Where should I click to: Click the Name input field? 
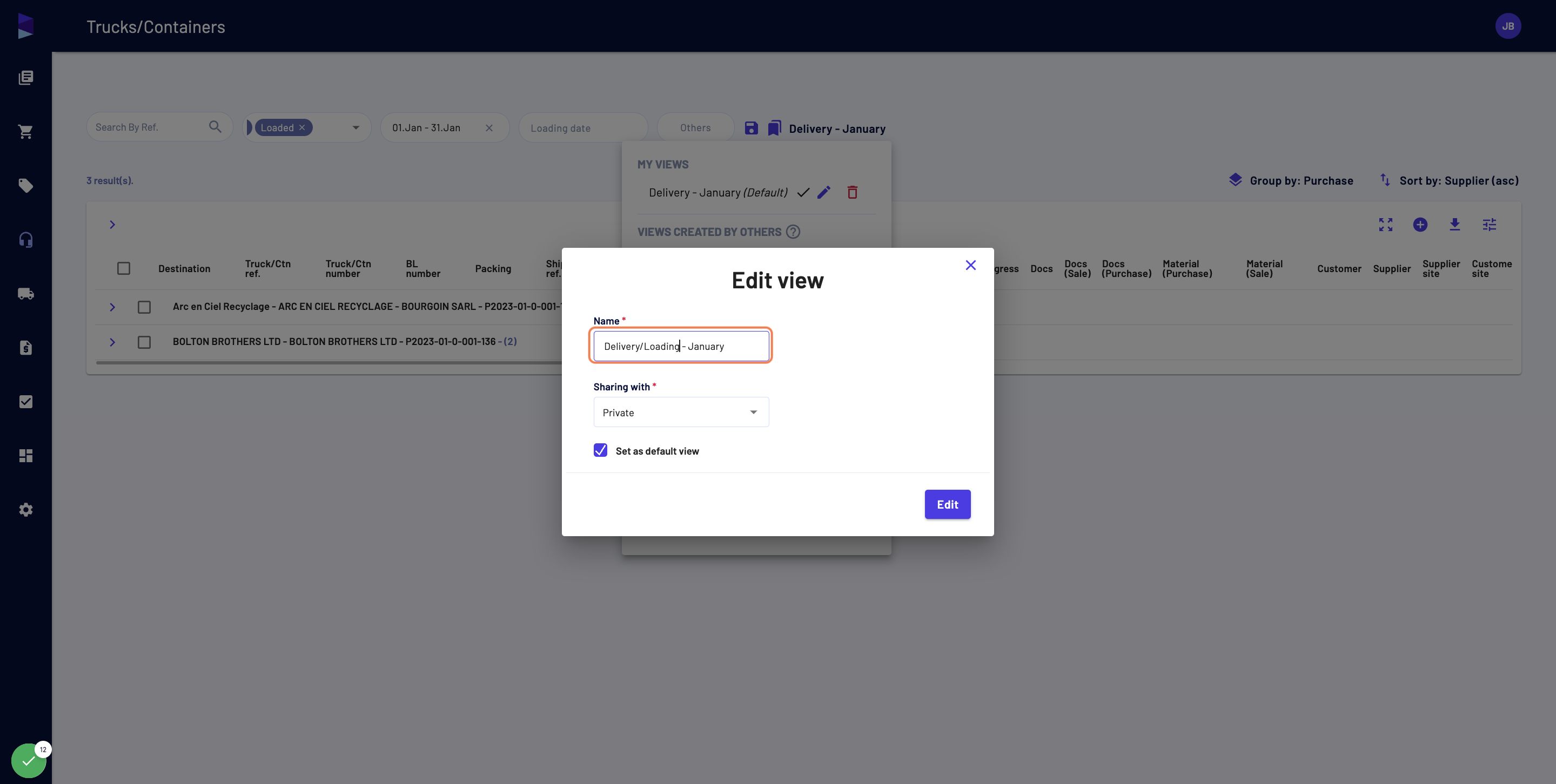[x=681, y=346]
